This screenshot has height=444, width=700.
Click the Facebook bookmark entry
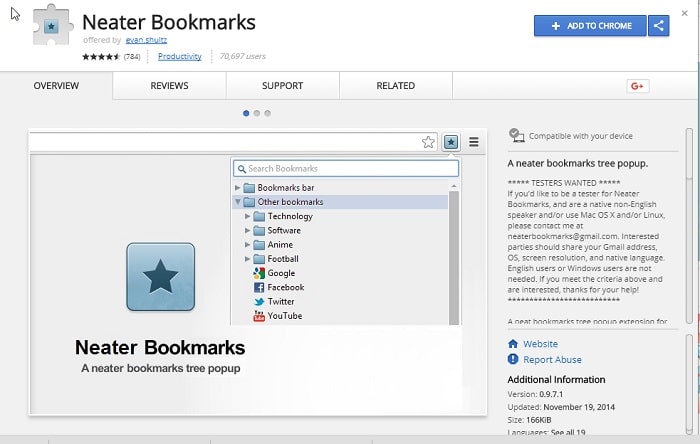pos(279,287)
